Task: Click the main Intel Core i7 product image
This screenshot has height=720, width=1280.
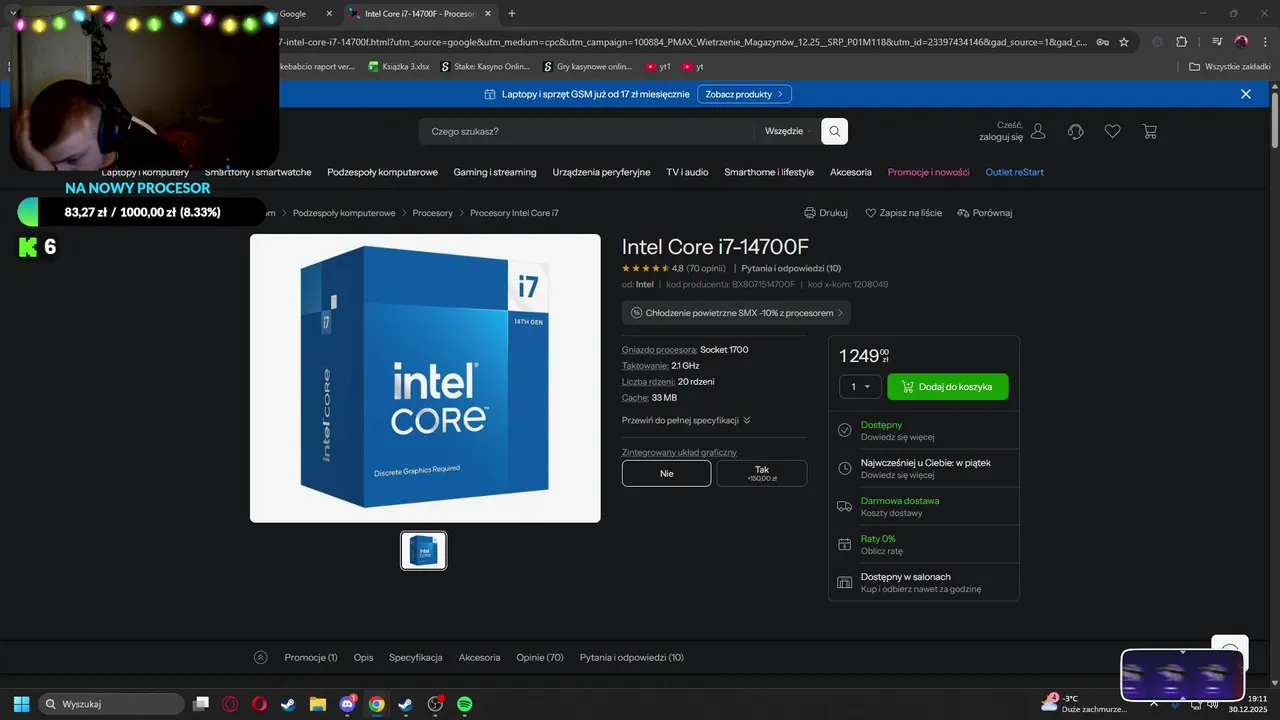Action: (425, 378)
